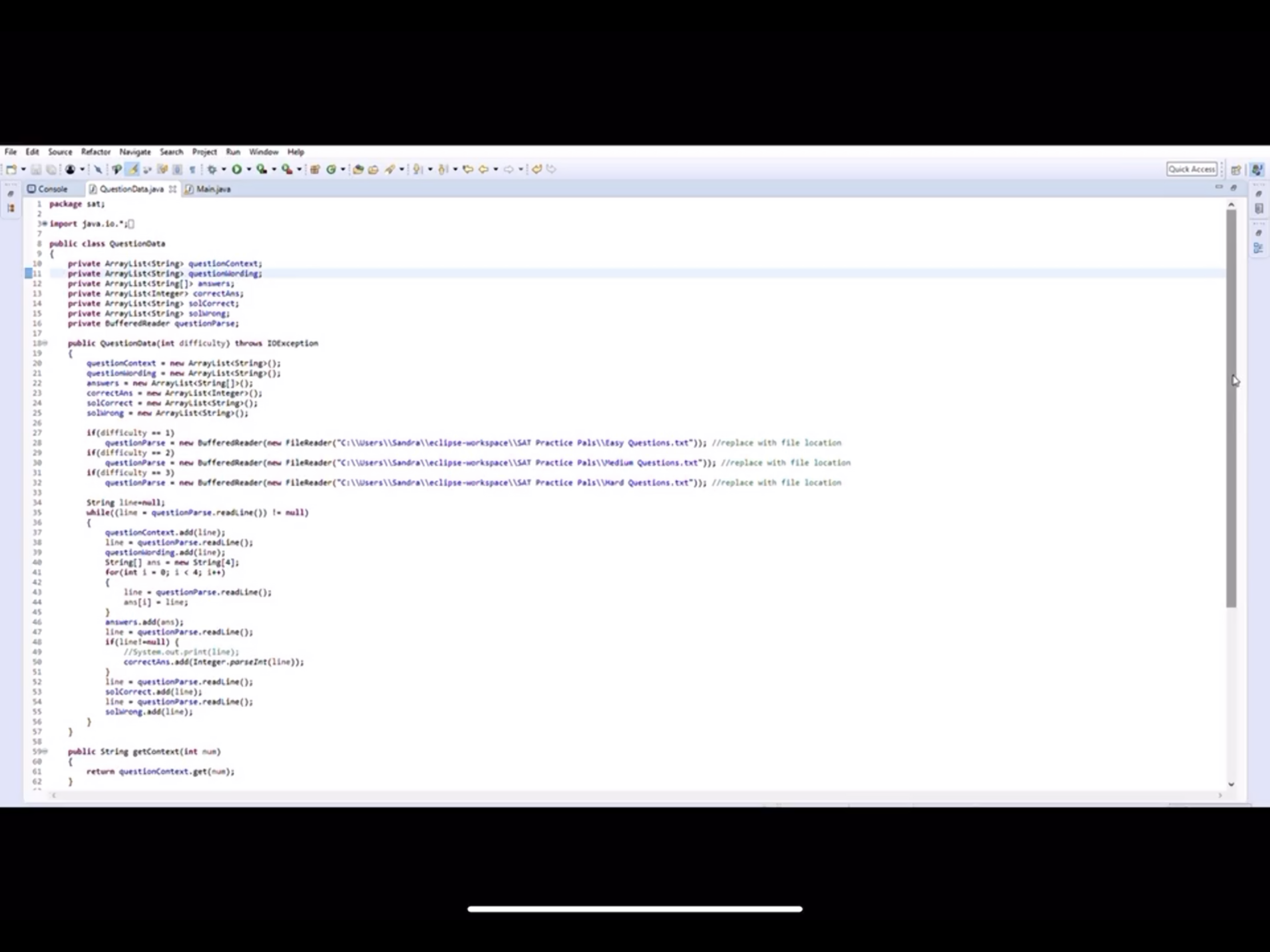Select the Console tab

click(x=51, y=189)
